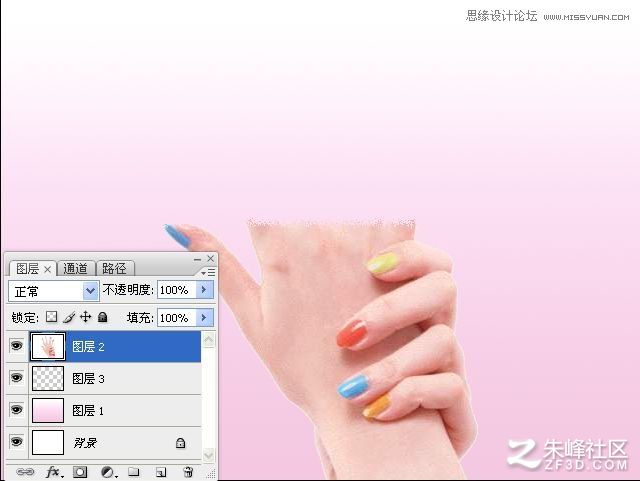
Task: Close the layers panel
Action: tap(211, 258)
